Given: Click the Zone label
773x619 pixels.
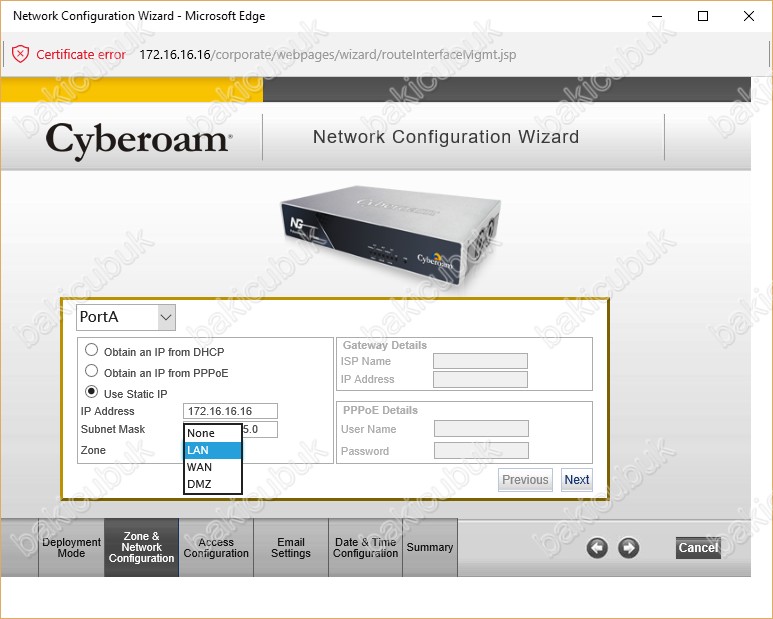Looking at the screenshot, I should pos(93,450).
